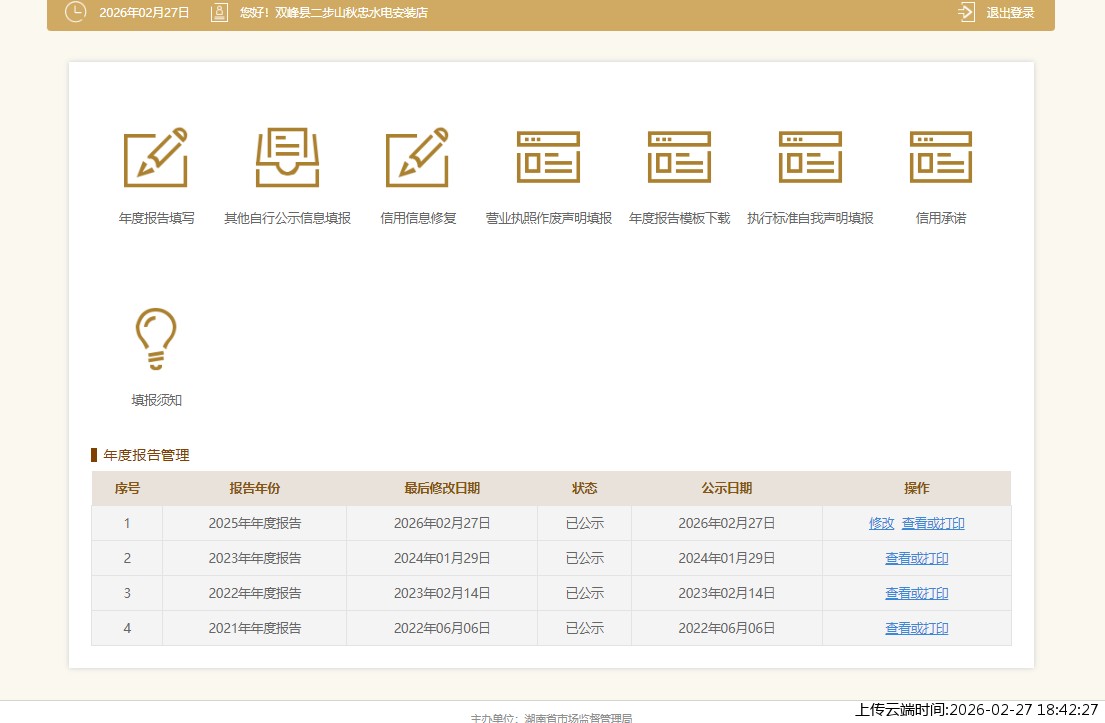Image resolution: width=1105 pixels, height=723 pixels.
Task: Click the 其他自行公示信息填报 tray icon
Action: (287, 157)
